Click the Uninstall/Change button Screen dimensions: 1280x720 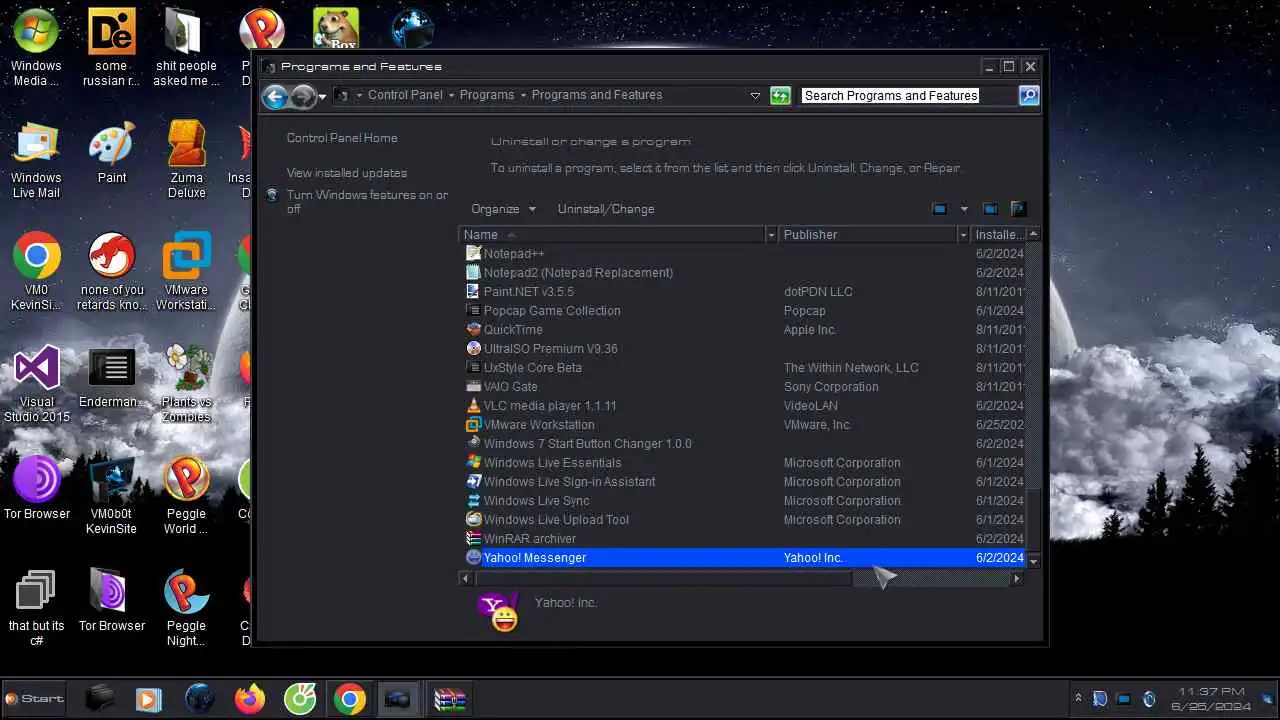tap(606, 209)
